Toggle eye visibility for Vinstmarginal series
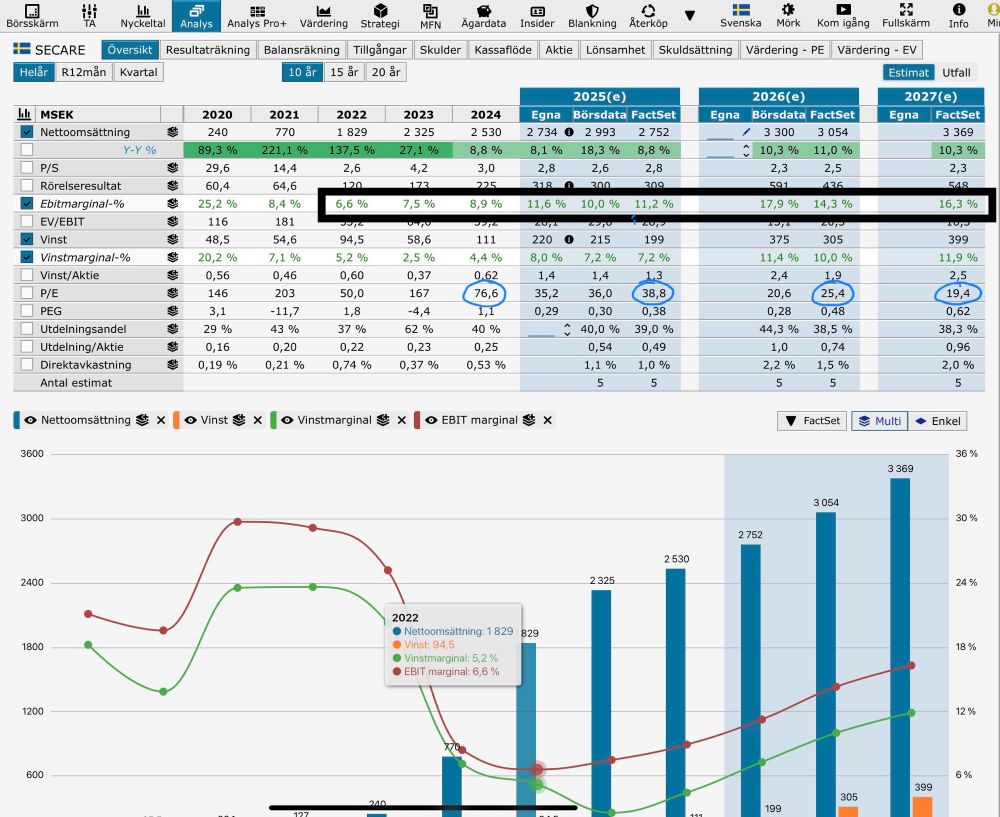This screenshot has height=817, width=1000. tap(287, 420)
